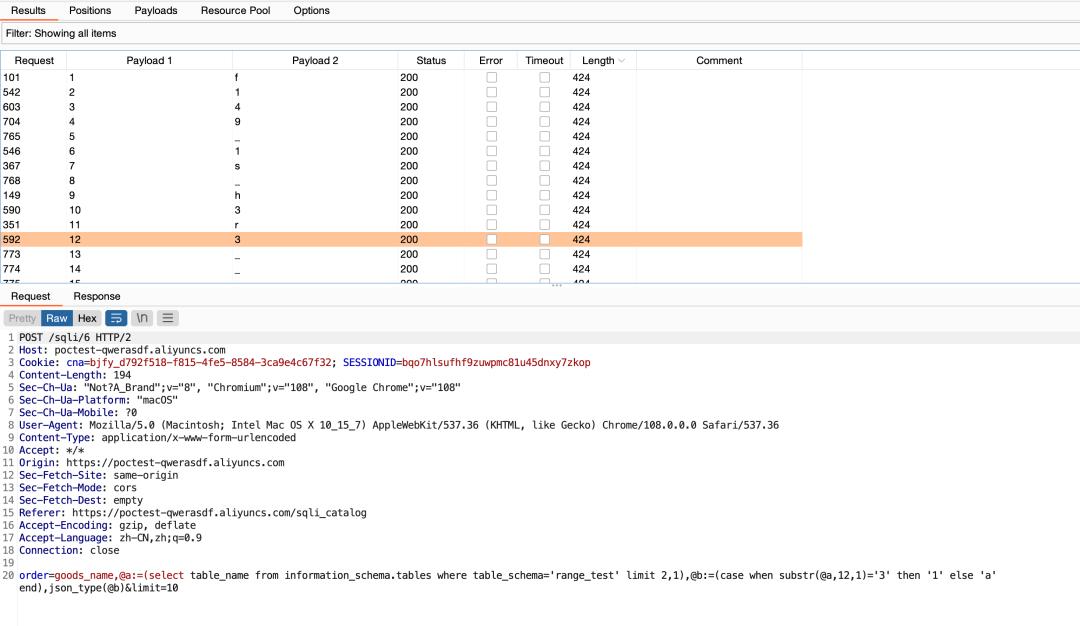Switch to Raw view
This screenshot has height=626, width=1080.
(x=56, y=318)
